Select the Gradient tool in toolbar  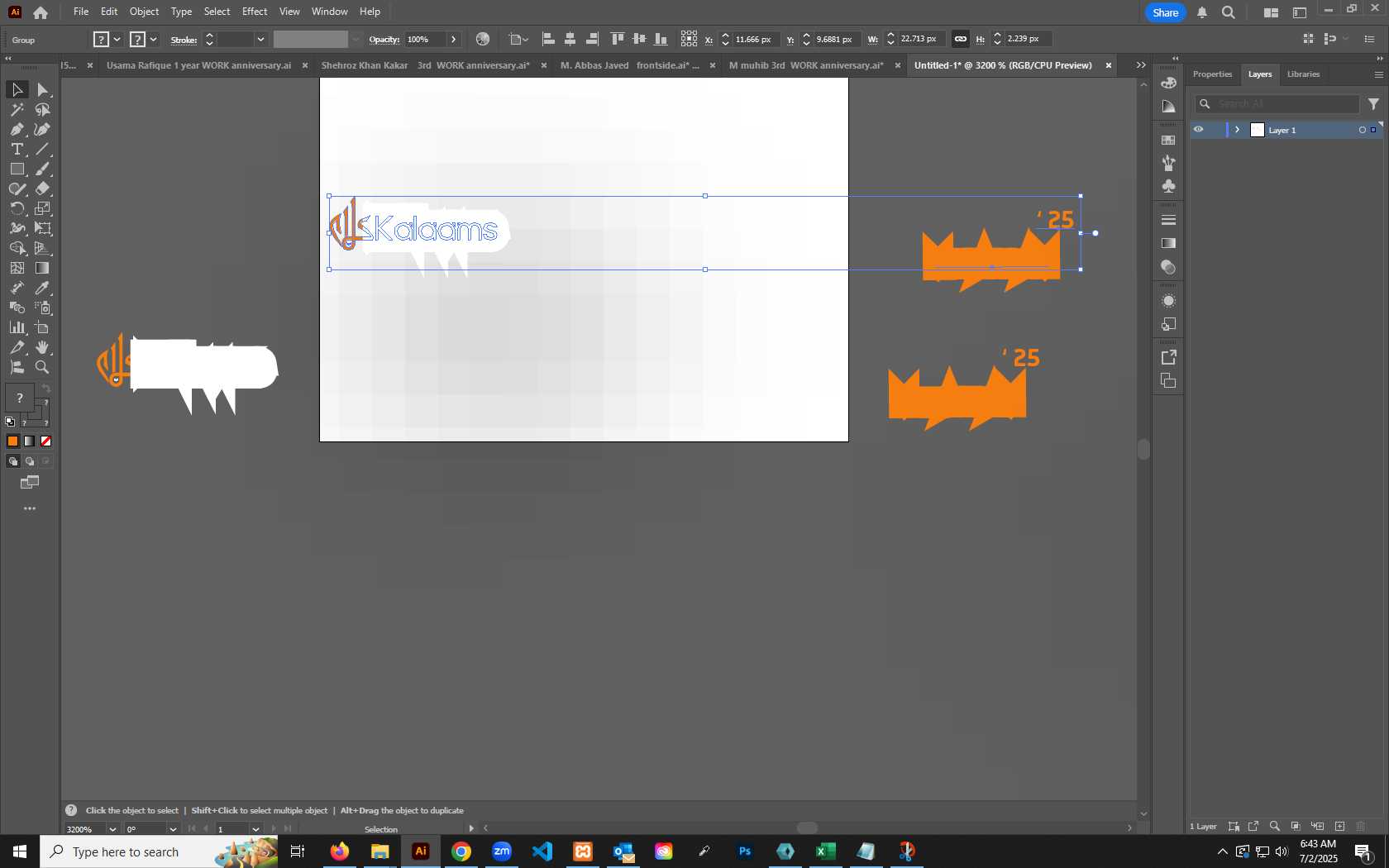tap(43, 268)
